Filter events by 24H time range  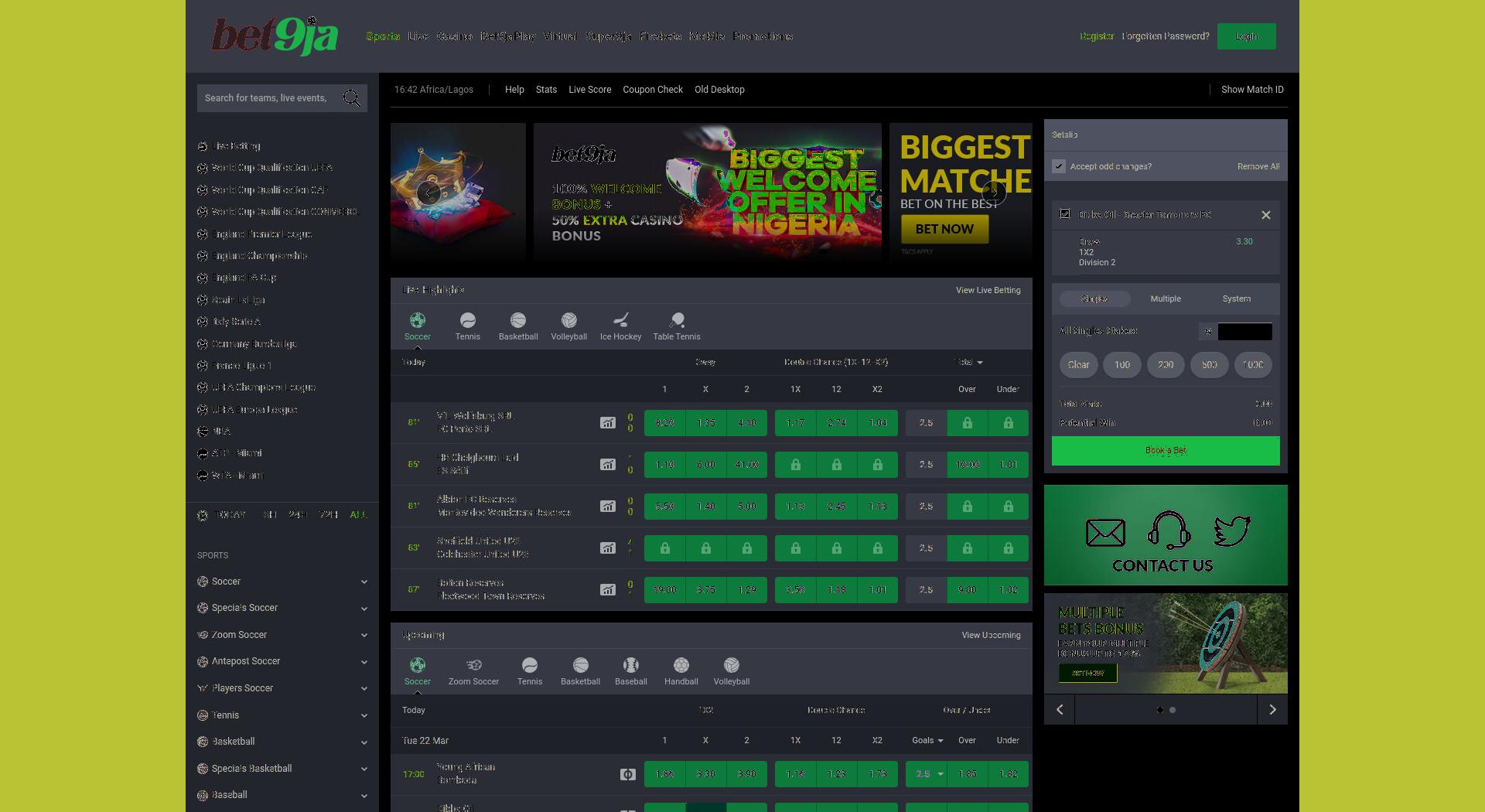click(298, 514)
